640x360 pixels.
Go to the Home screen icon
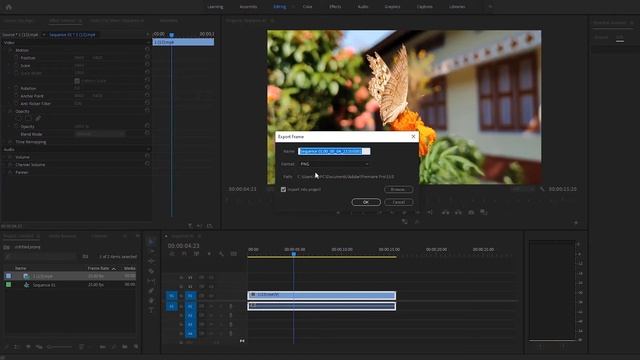[9, 7]
